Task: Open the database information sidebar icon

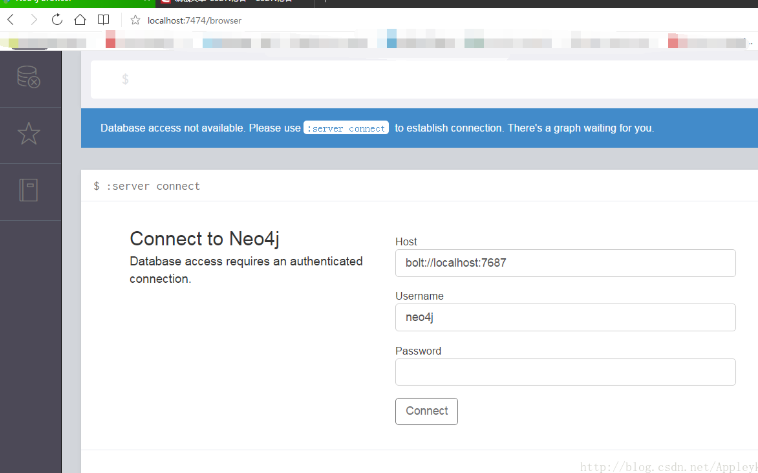Action: (29, 77)
